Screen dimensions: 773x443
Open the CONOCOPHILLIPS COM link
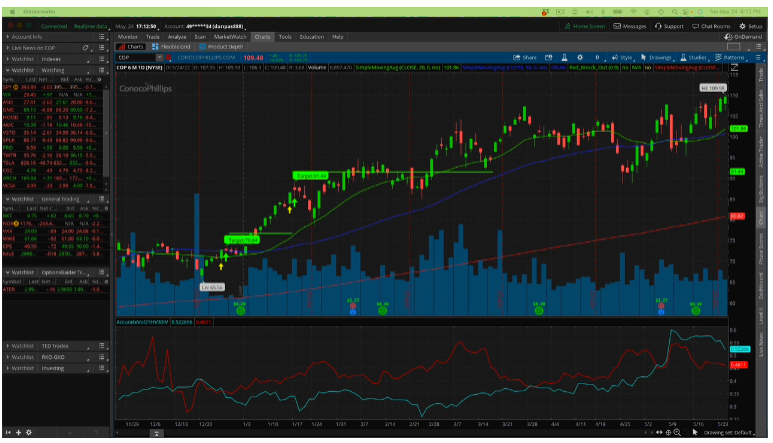coord(207,58)
